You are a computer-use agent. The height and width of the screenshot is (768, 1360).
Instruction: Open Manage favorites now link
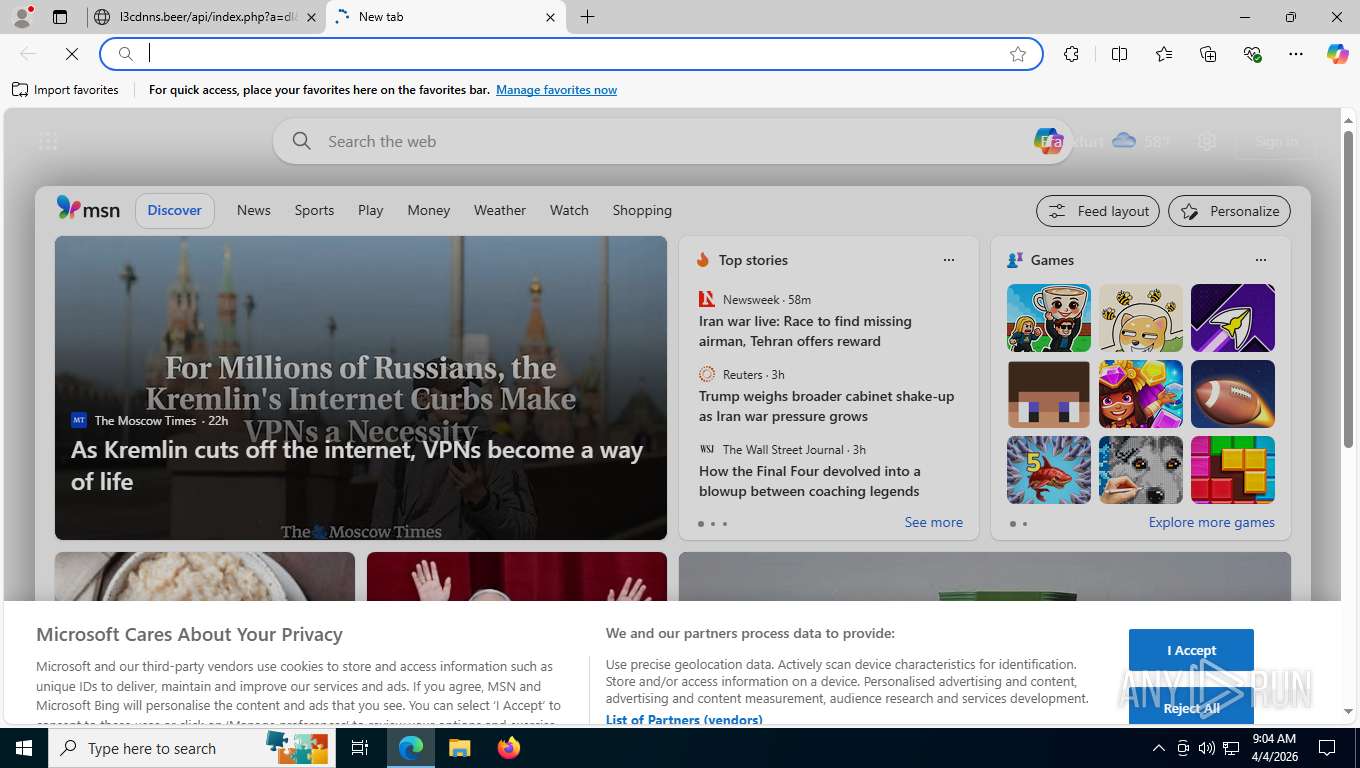tap(556, 90)
